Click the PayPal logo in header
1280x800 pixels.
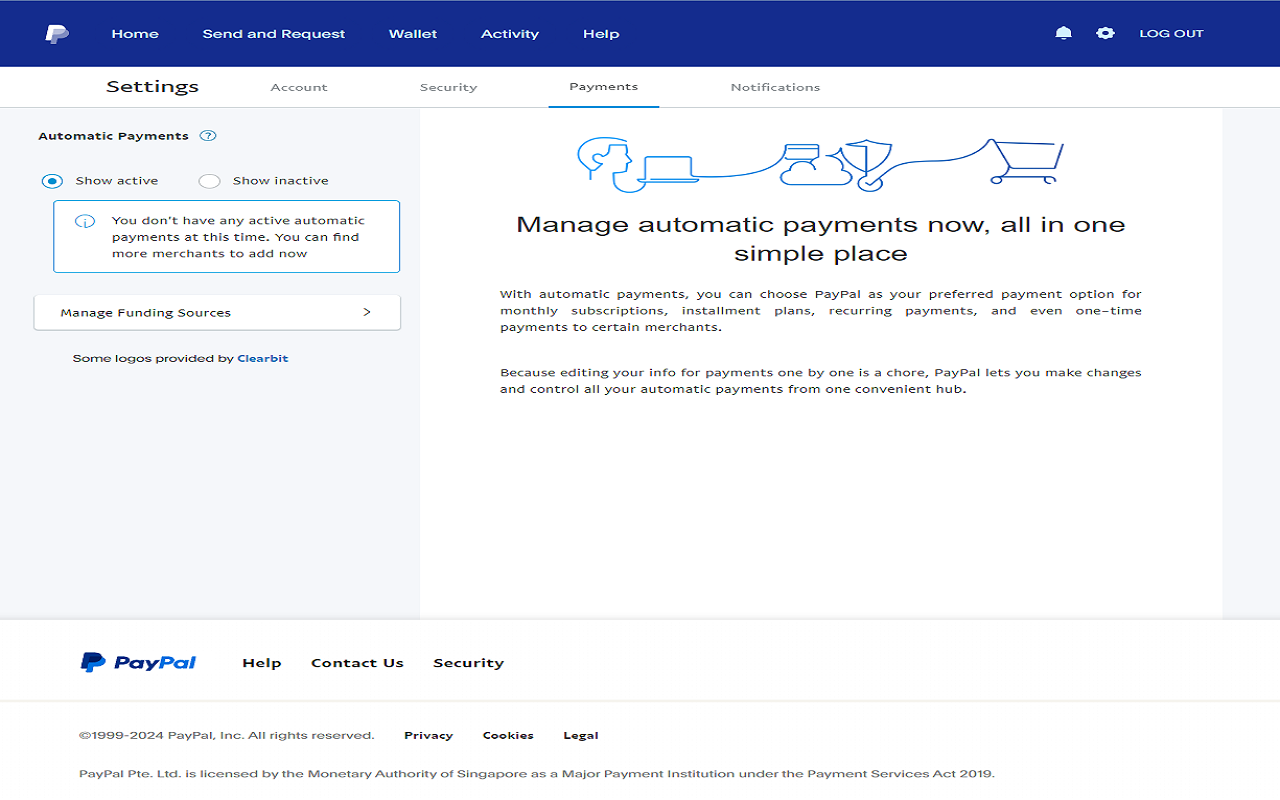click(x=57, y=34)
